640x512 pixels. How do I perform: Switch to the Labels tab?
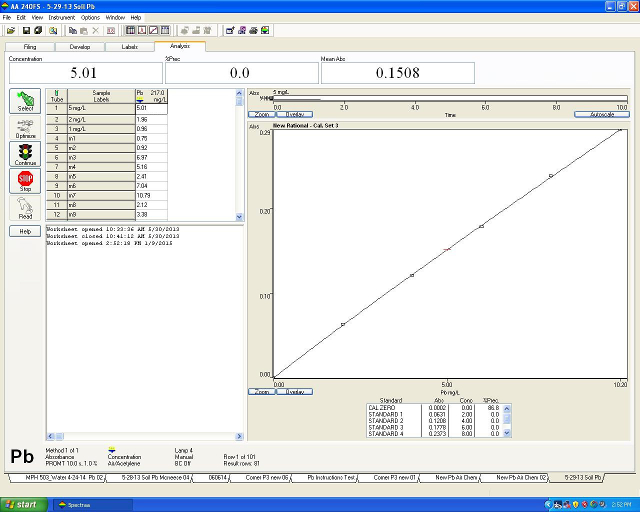(x=130, y=46)
